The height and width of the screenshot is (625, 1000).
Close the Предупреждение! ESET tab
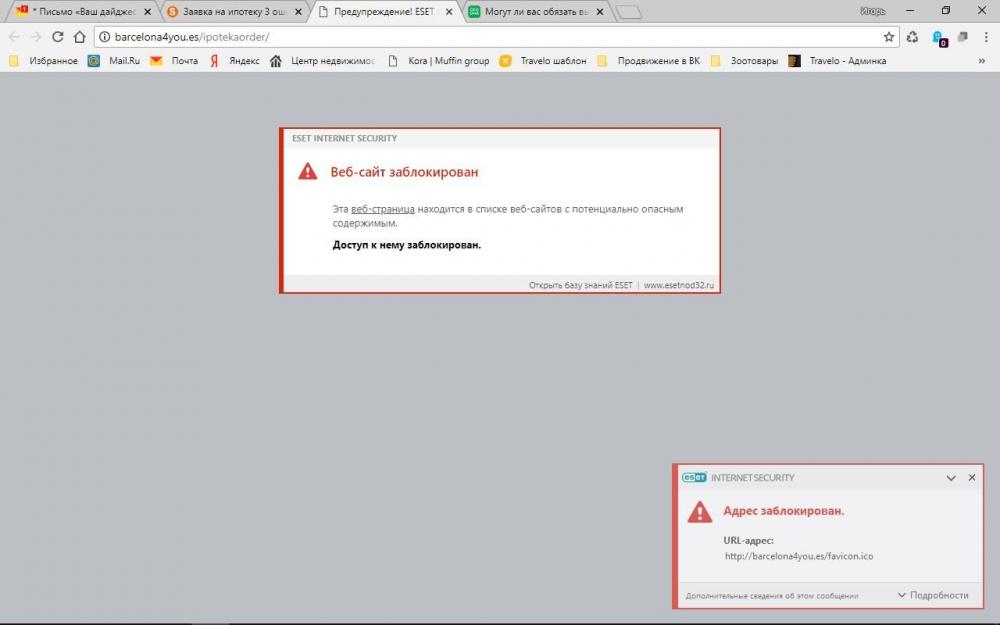click(449, 11)
